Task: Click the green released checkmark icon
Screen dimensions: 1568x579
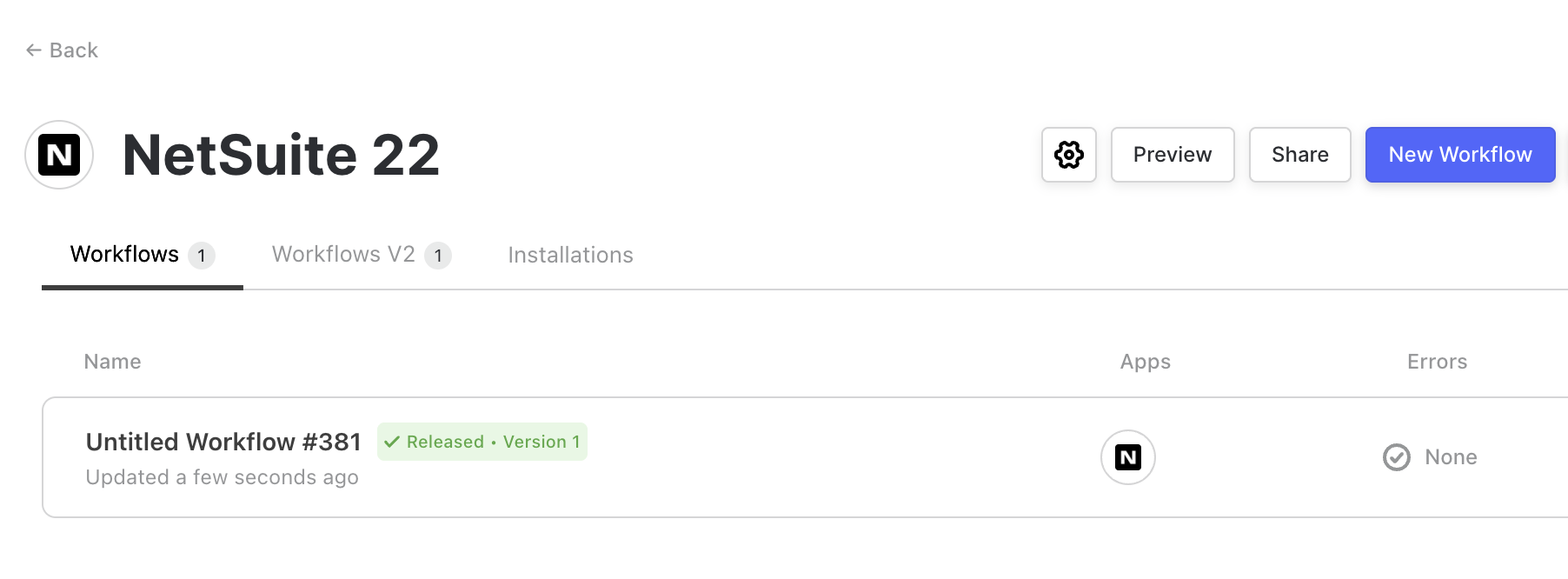Action: pyautogui.click(x=392, y=442)
